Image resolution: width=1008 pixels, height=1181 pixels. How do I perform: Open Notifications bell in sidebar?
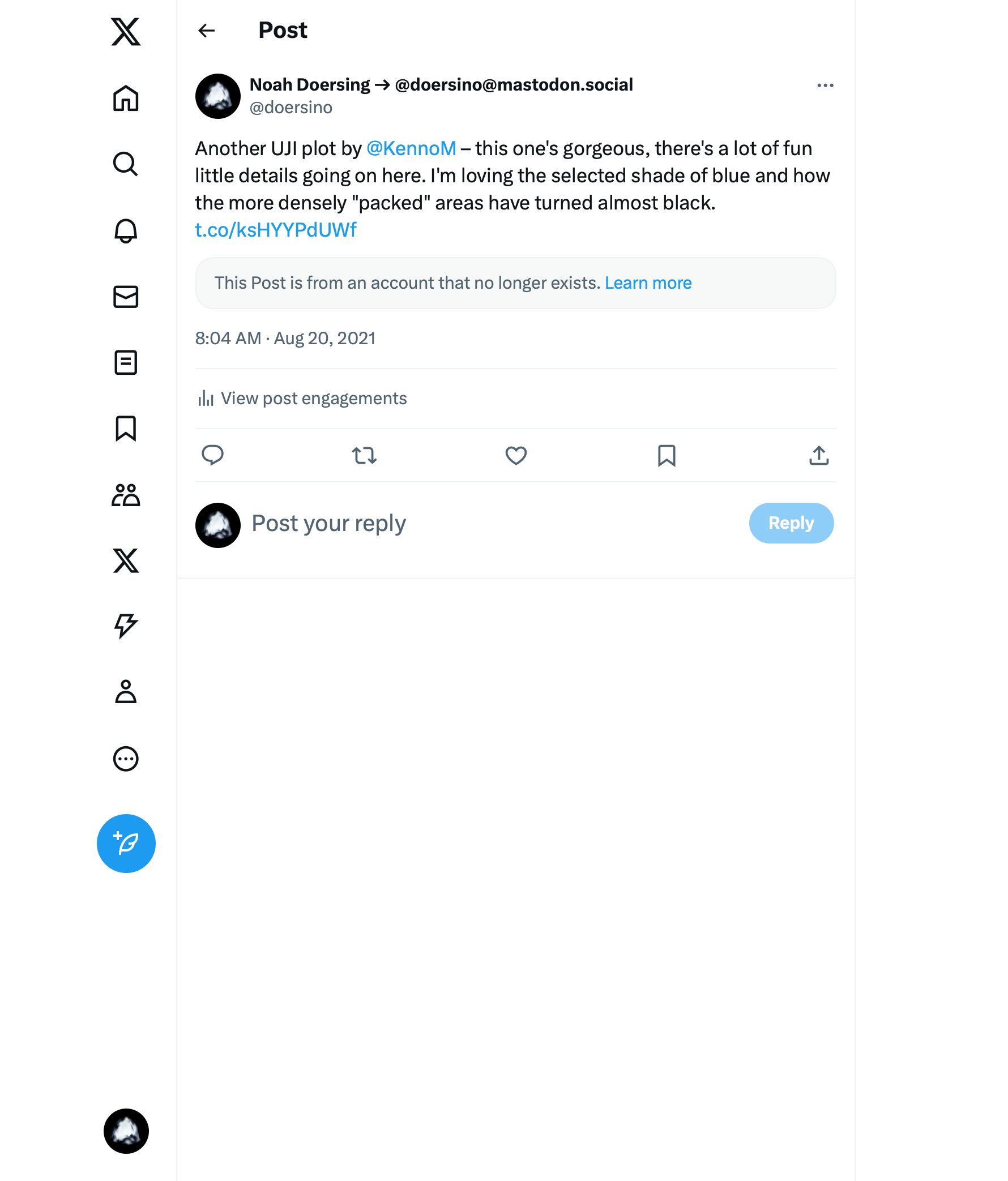tap(125, 231)
